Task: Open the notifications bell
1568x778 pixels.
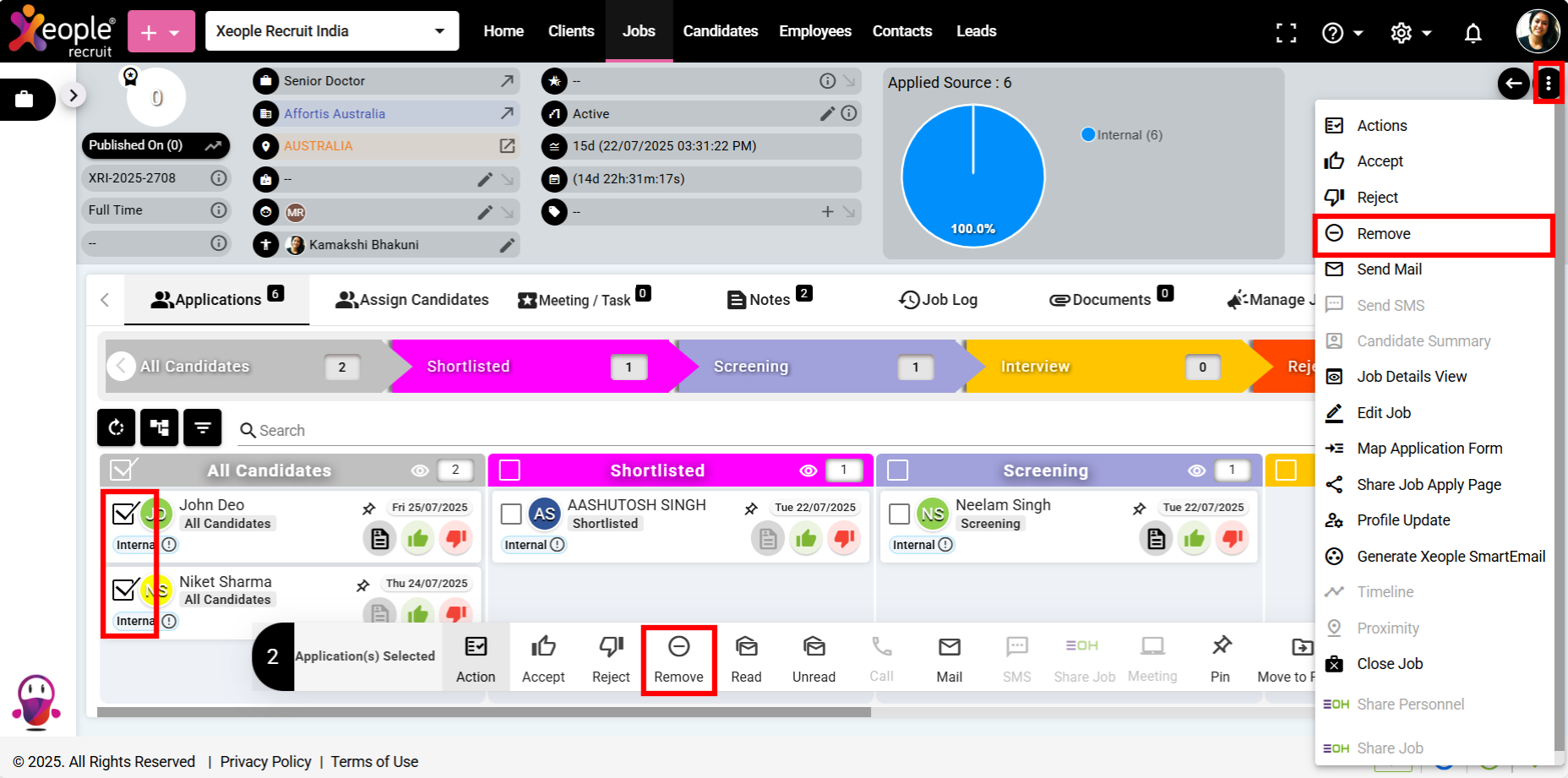Action: pyautogui.click(x=1473, y=33)
